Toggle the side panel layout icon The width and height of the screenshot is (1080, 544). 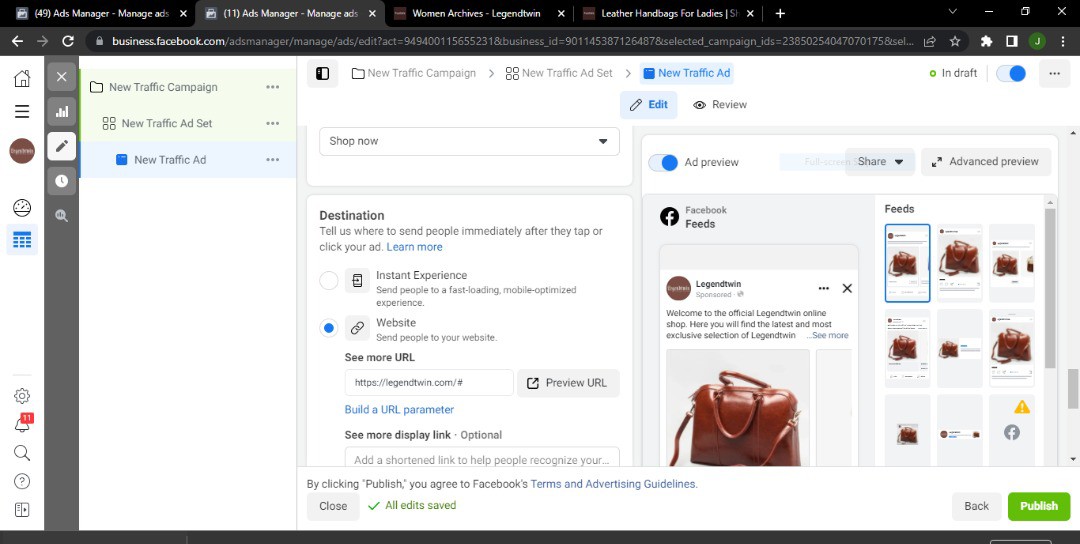[x=322, y=73]
